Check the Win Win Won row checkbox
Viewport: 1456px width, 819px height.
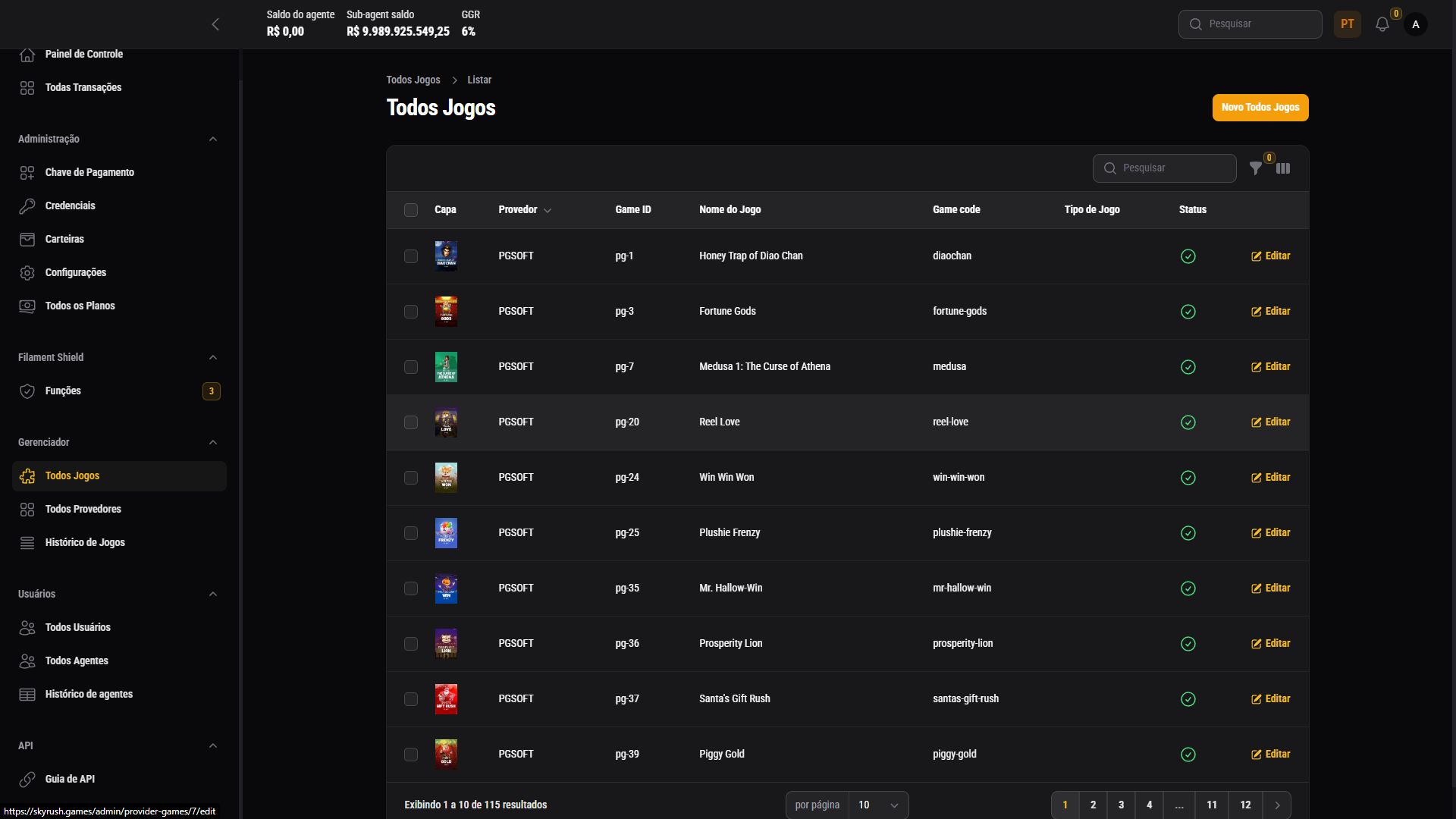(x=411, y=478)
